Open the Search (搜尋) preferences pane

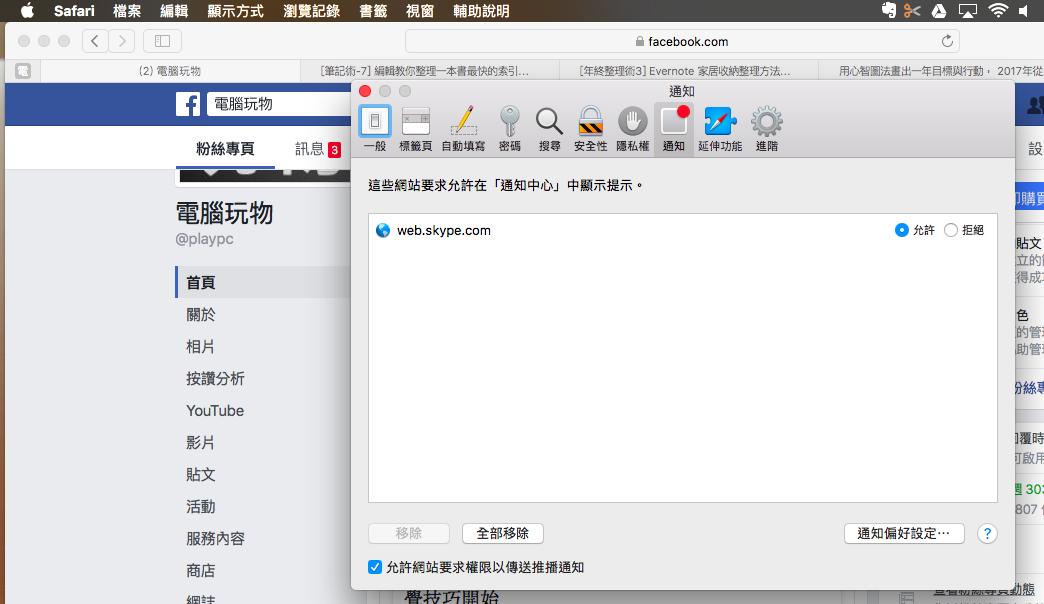(549, 129)
